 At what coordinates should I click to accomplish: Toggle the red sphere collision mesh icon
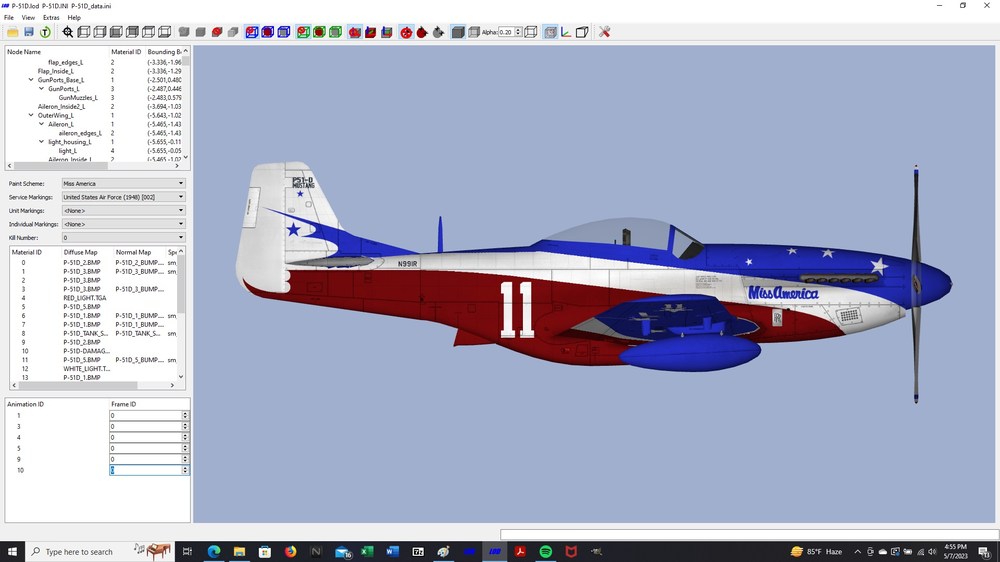355,32
